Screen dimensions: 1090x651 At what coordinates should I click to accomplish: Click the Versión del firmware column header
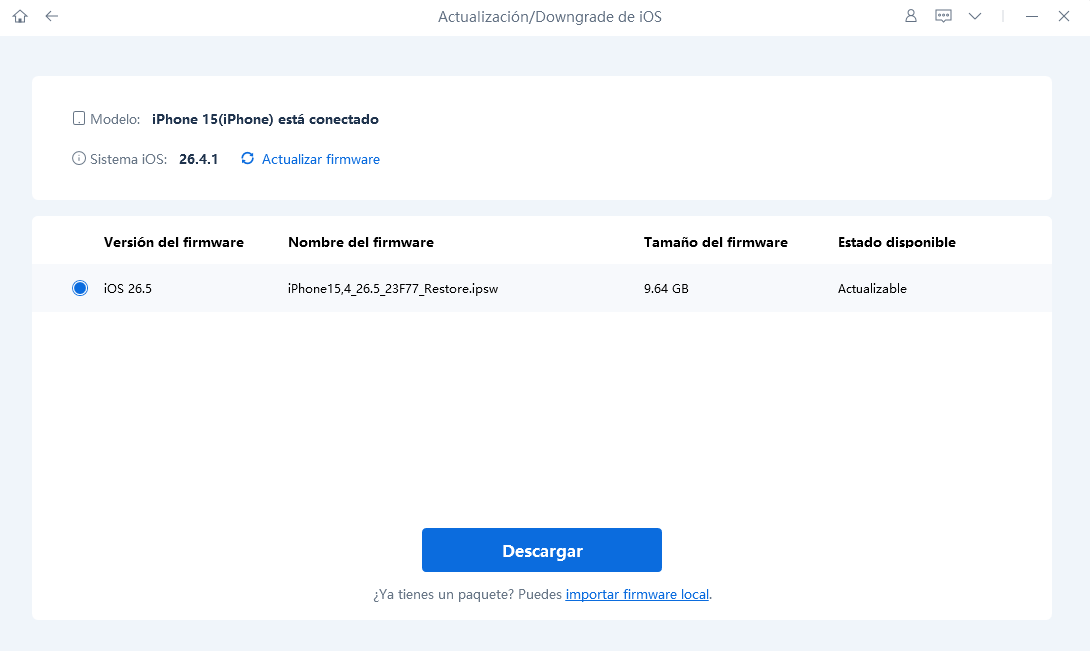click(x=174, y=242)
